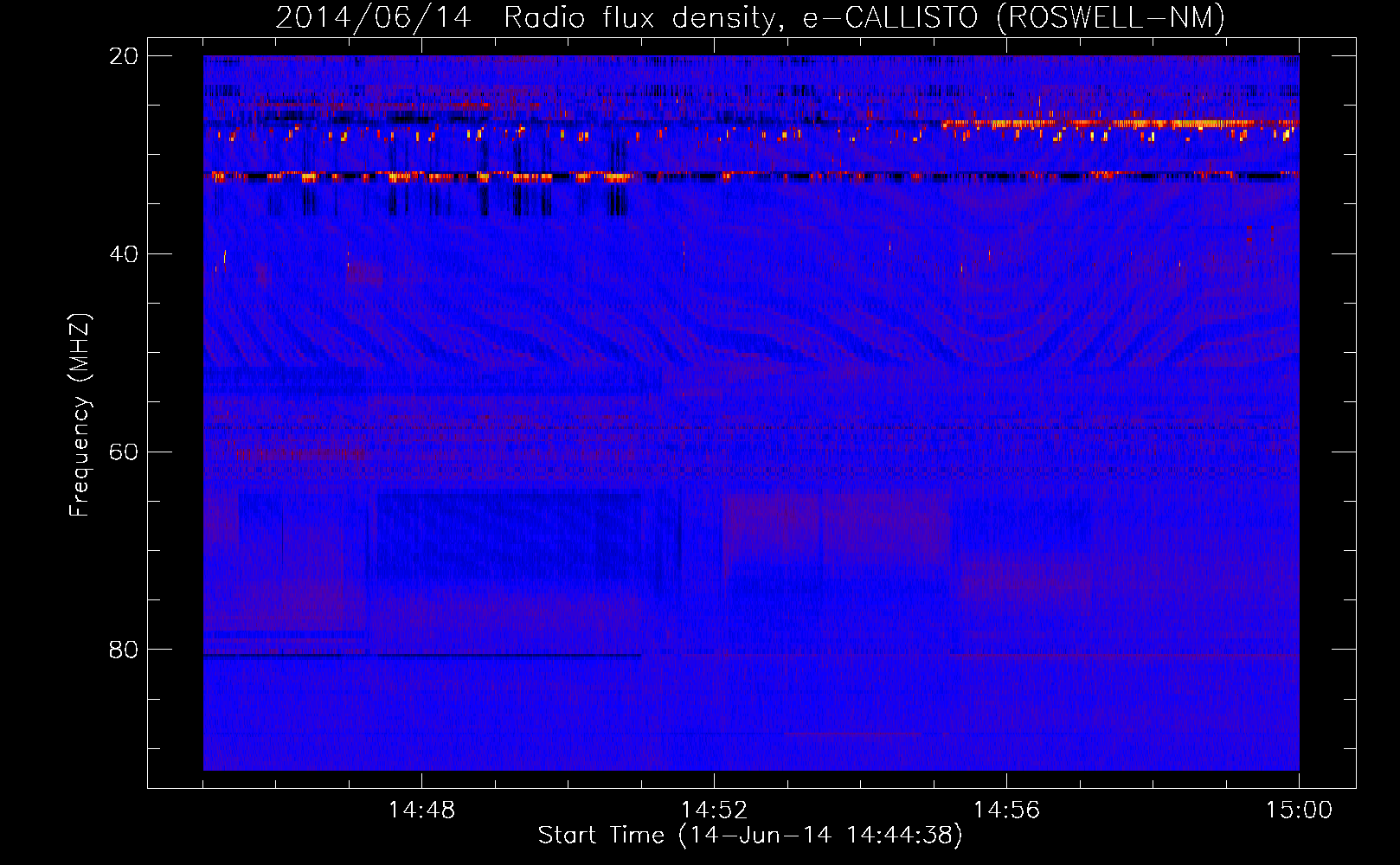Click the 15:00 time tick label
This screenshot has width=1400, height=865.
[1299, 811]
